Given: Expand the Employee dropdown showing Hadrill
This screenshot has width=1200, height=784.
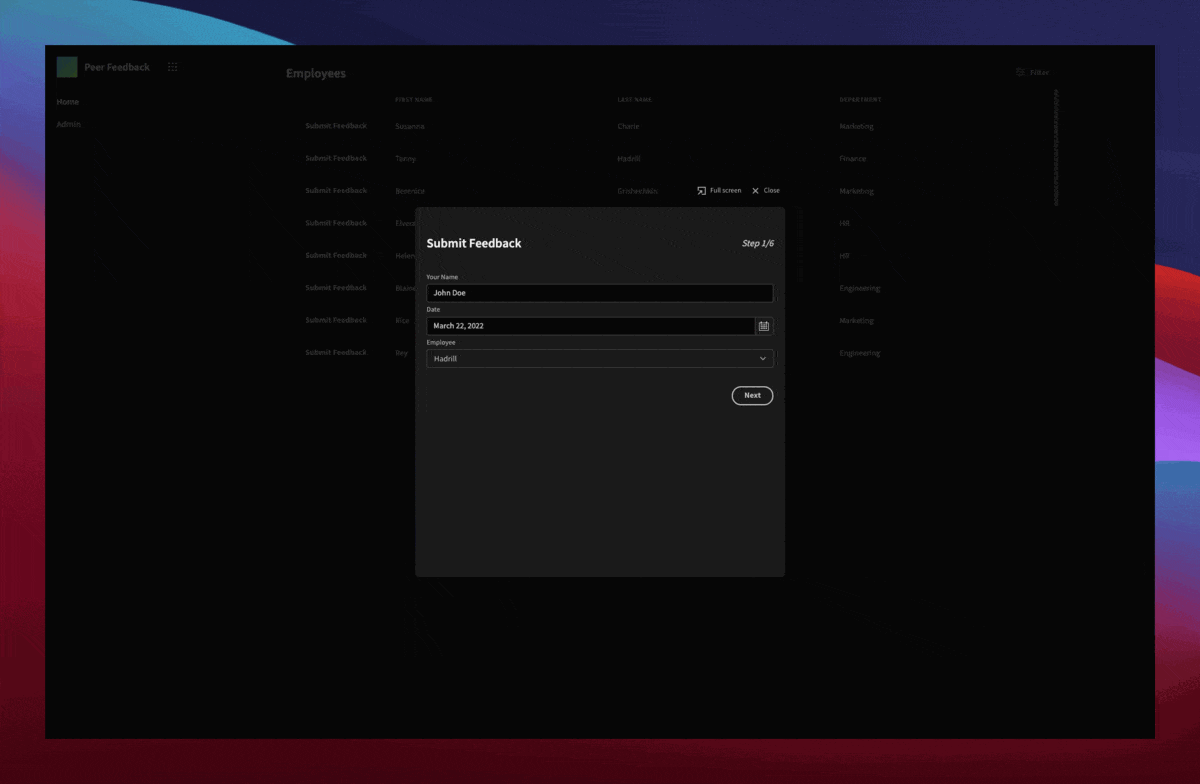Looking at the screenshot, I should (600, 358).
